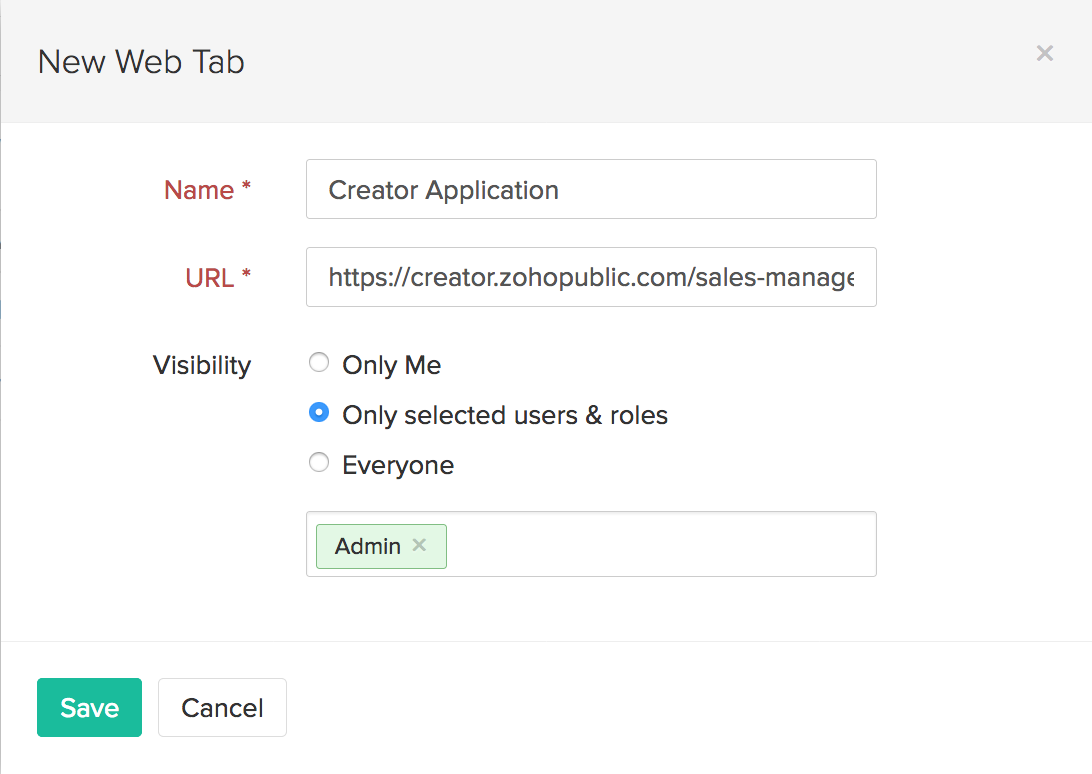Image resolution: width=1092 pixels, height=774 pixels.
Task: Cancel creating the web tab
Action: point(222,708)
